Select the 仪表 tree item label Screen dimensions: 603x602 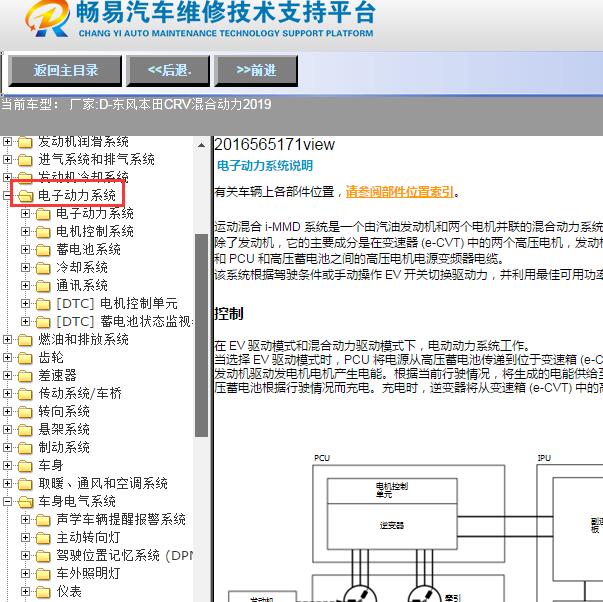point(69,591)
